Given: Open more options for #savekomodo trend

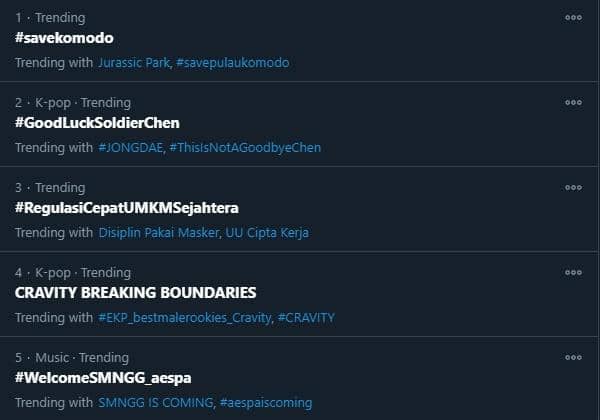Looking at the screenshot, I should (573, 18).
